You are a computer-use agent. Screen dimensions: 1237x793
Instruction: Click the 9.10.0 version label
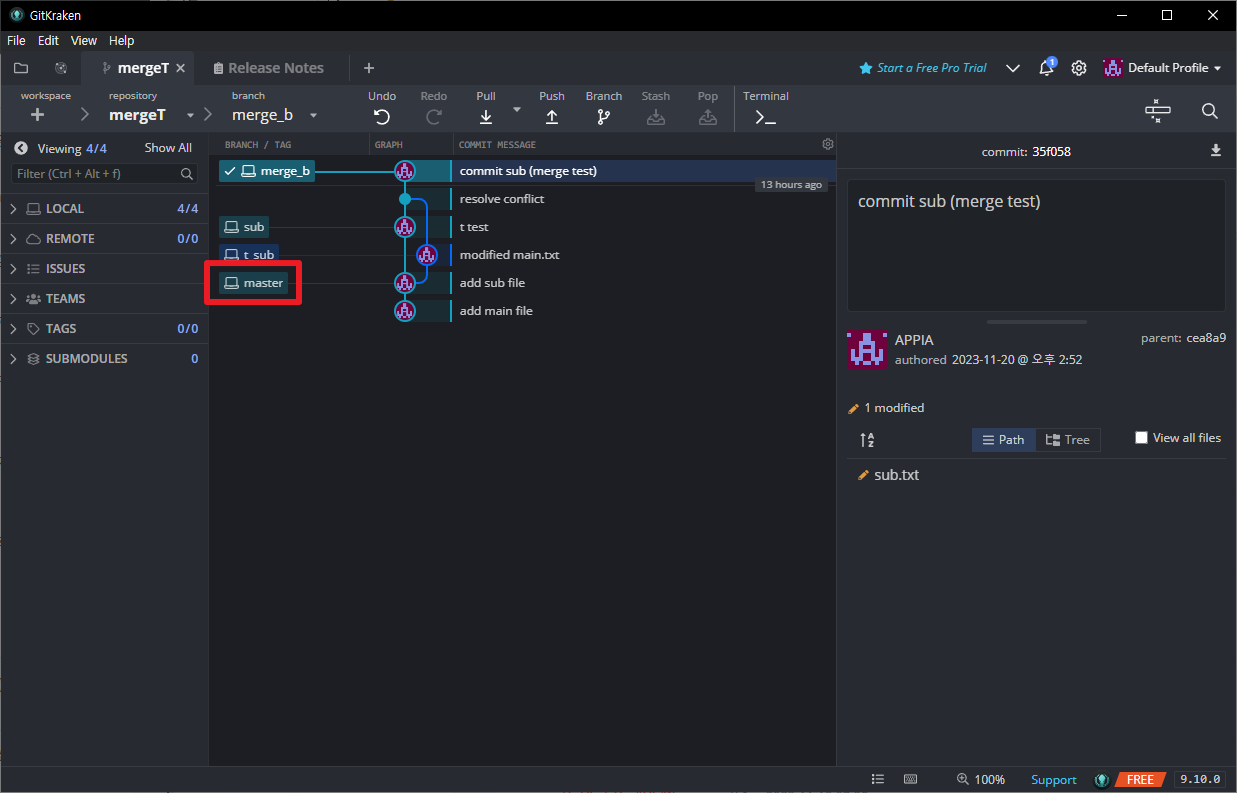point(1200,779)
